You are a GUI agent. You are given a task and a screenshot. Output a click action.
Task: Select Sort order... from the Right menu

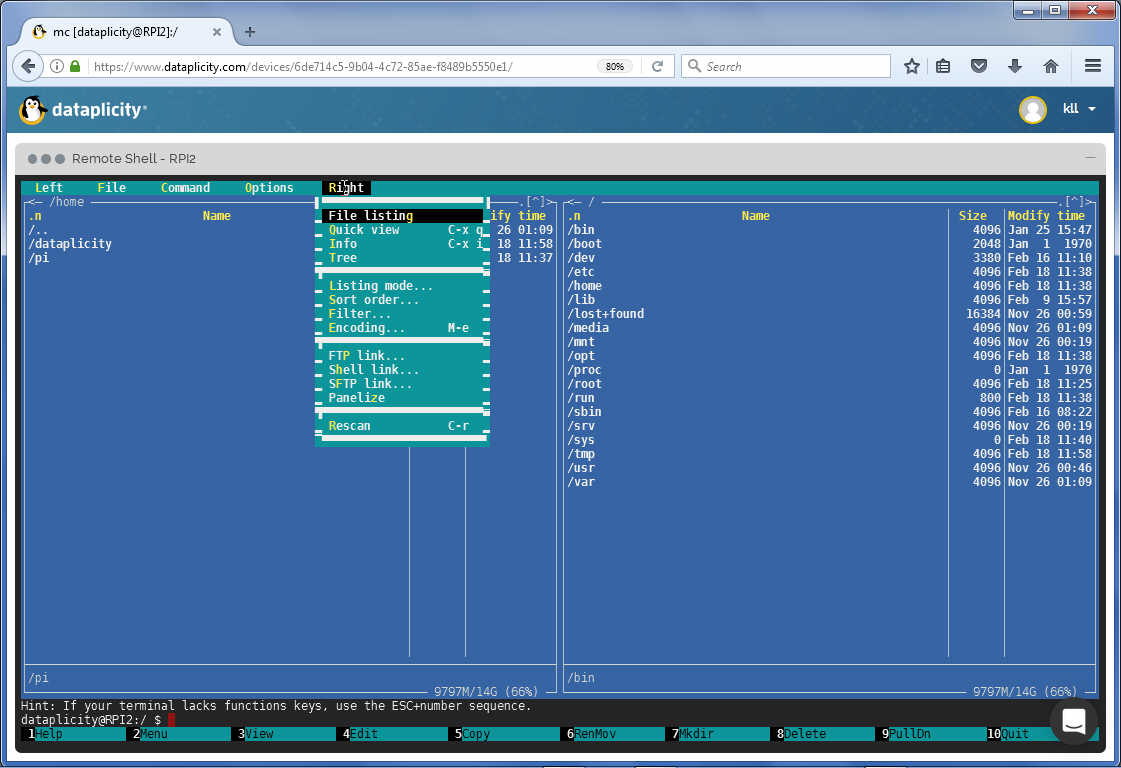[x=374, y=300]
